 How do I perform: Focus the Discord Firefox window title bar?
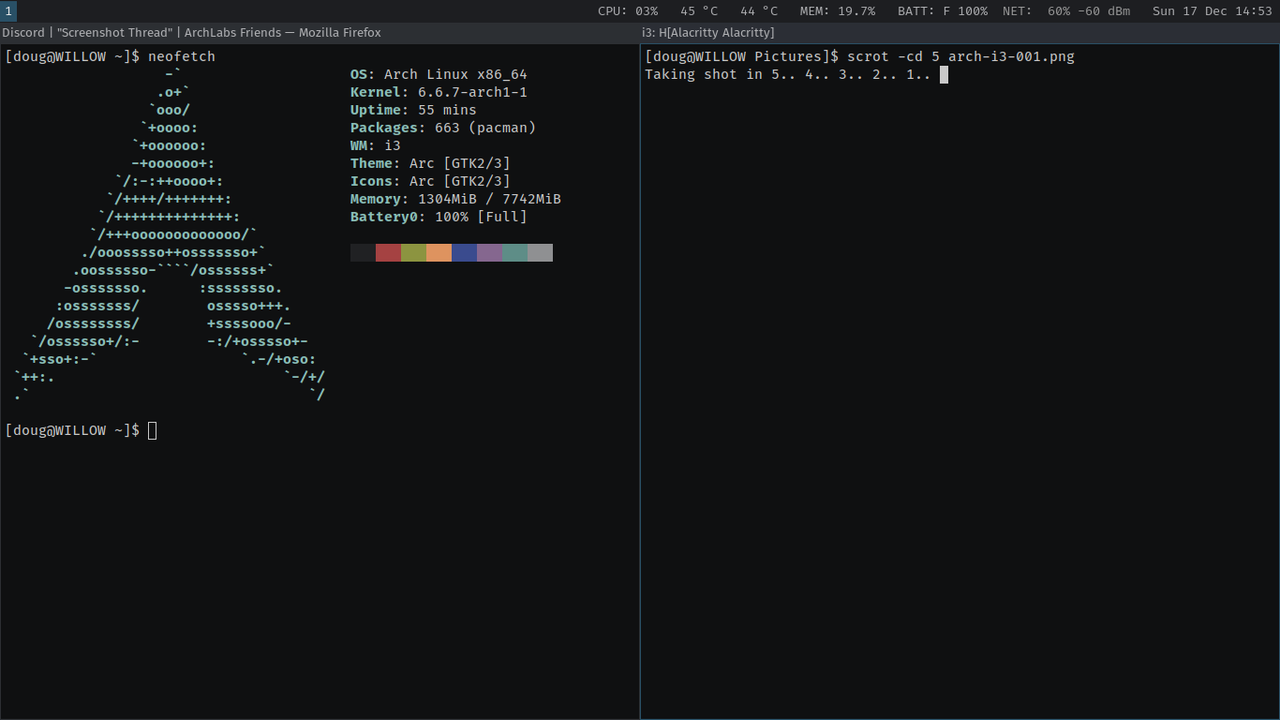319,32
